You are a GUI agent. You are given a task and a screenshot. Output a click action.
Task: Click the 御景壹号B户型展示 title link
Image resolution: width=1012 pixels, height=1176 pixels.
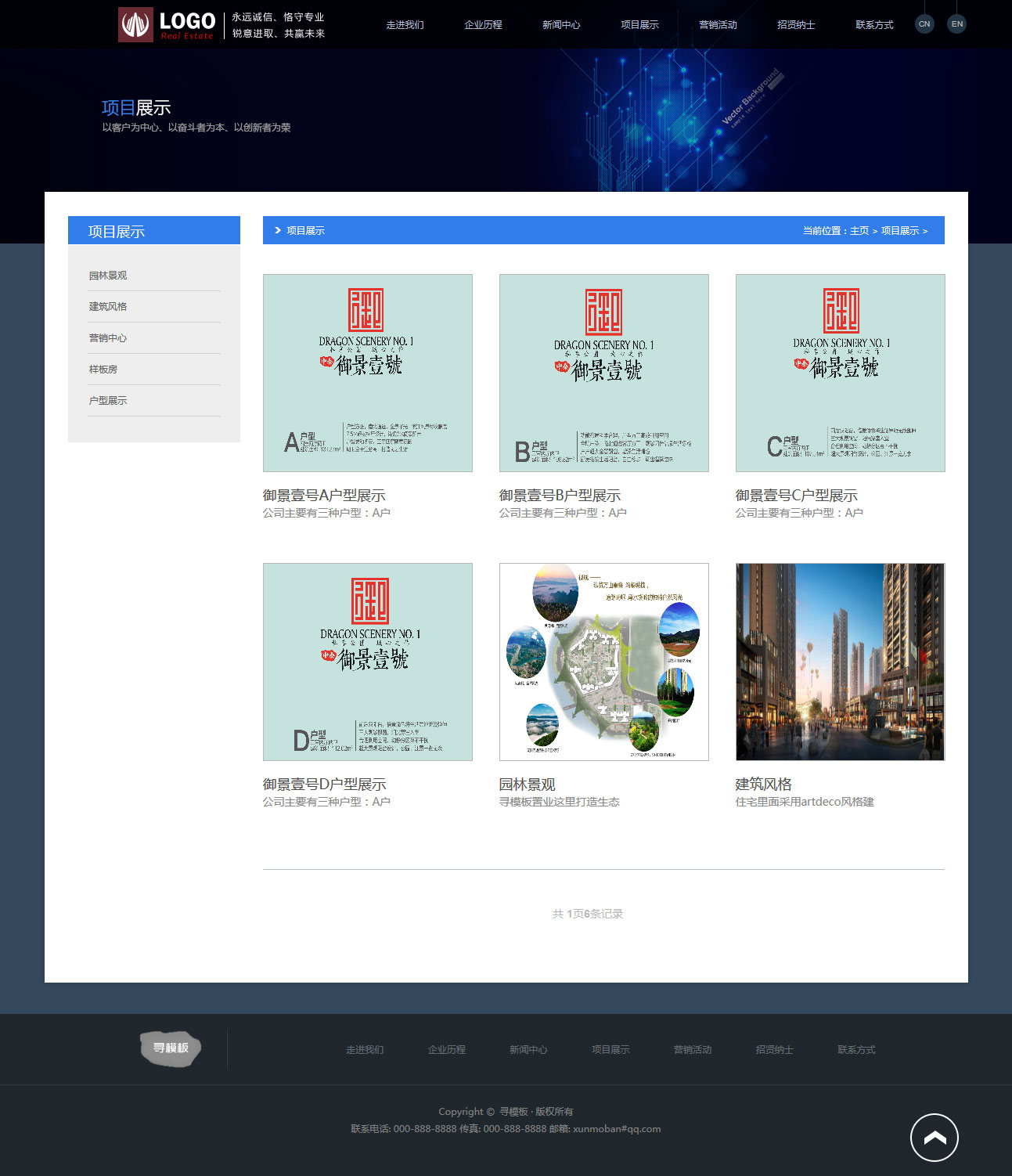(560, 496)
